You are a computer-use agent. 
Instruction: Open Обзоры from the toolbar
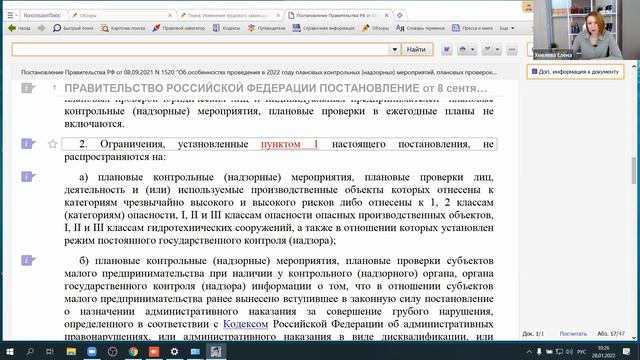click(376, 28)
